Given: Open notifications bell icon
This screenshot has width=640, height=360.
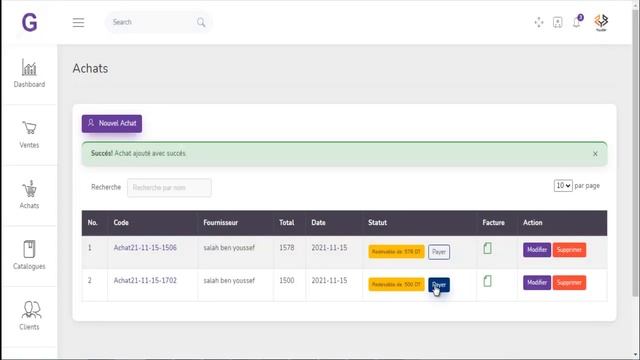Looking at the screenshot, I should click(x=577, y=22).
